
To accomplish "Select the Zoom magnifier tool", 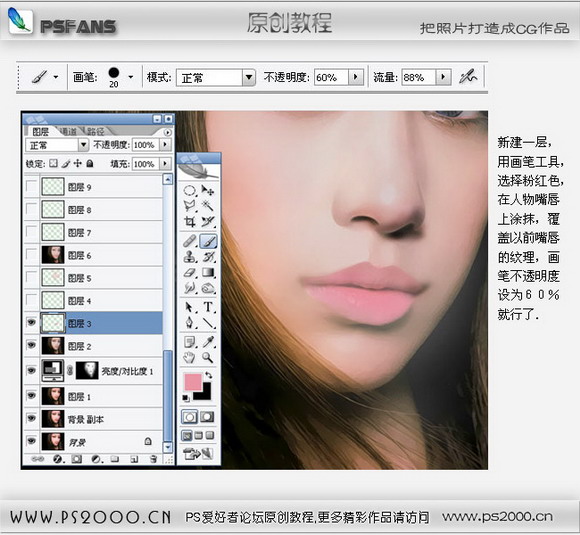I will coord(208,357).
